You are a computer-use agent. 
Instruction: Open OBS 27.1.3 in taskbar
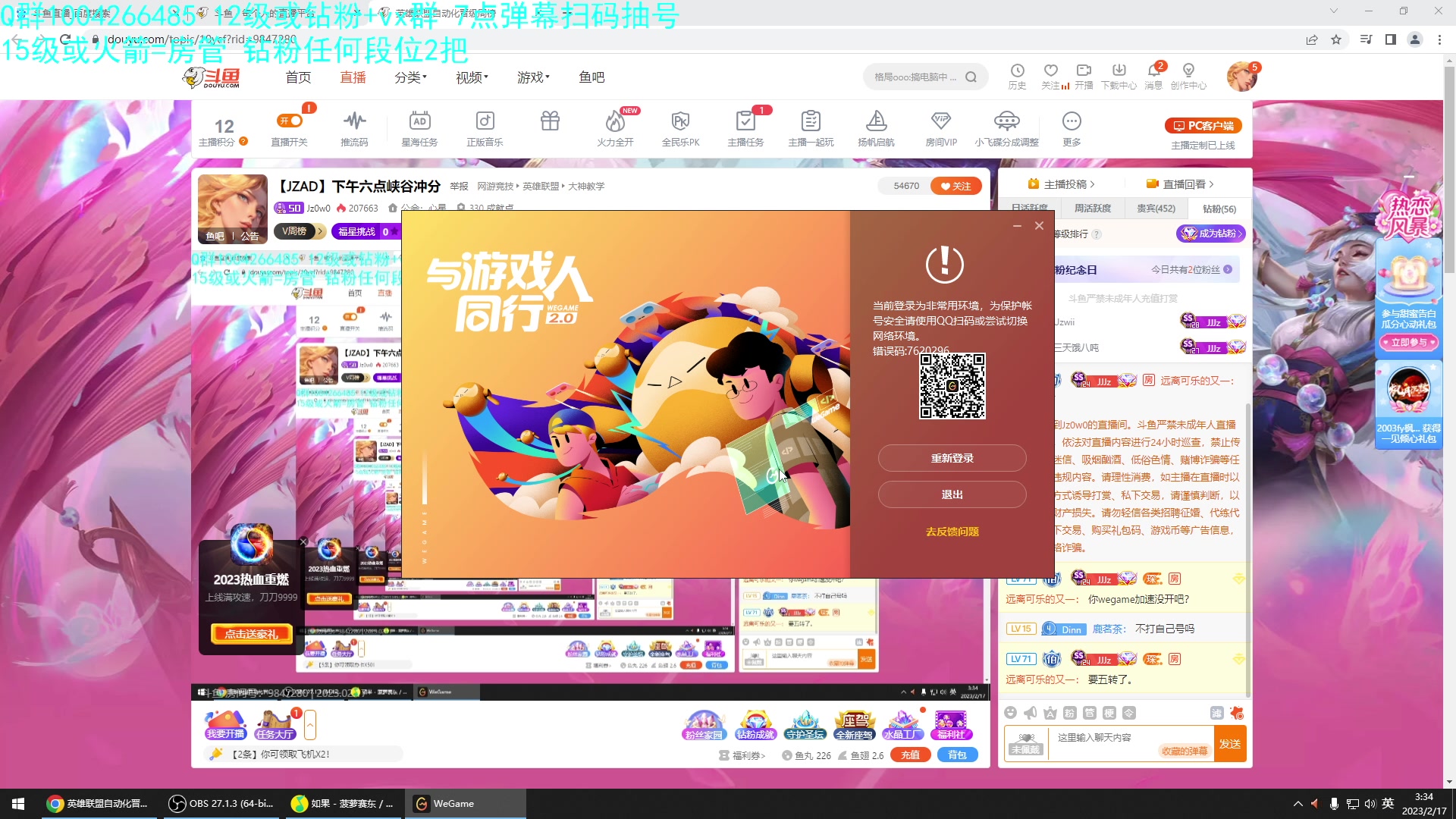[x=222, y=804]
